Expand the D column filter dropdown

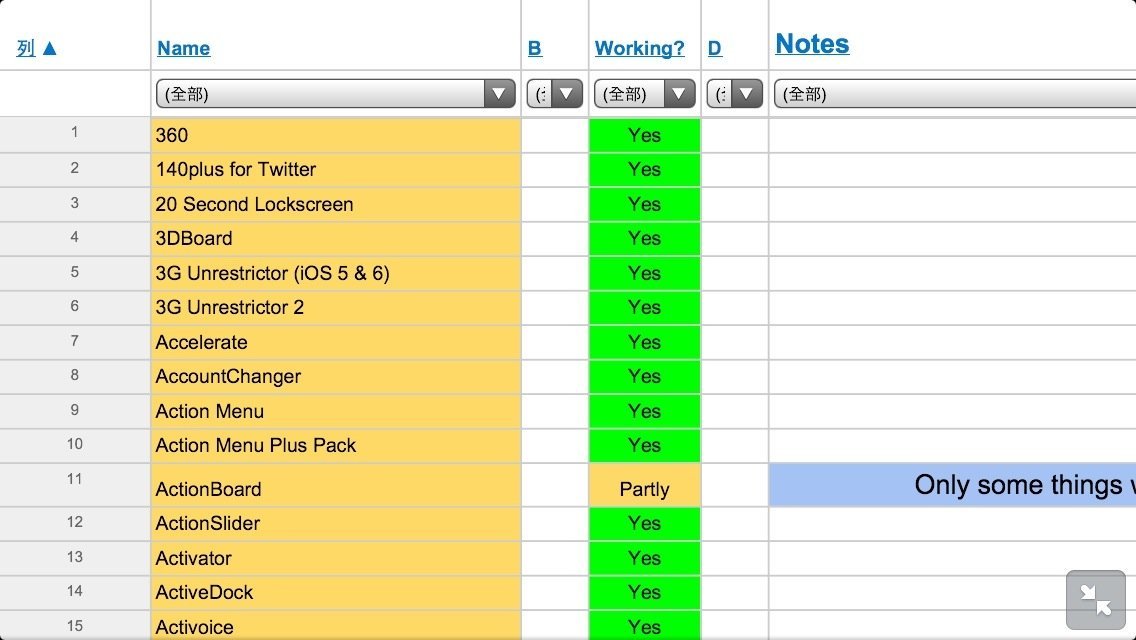(734, 94)
